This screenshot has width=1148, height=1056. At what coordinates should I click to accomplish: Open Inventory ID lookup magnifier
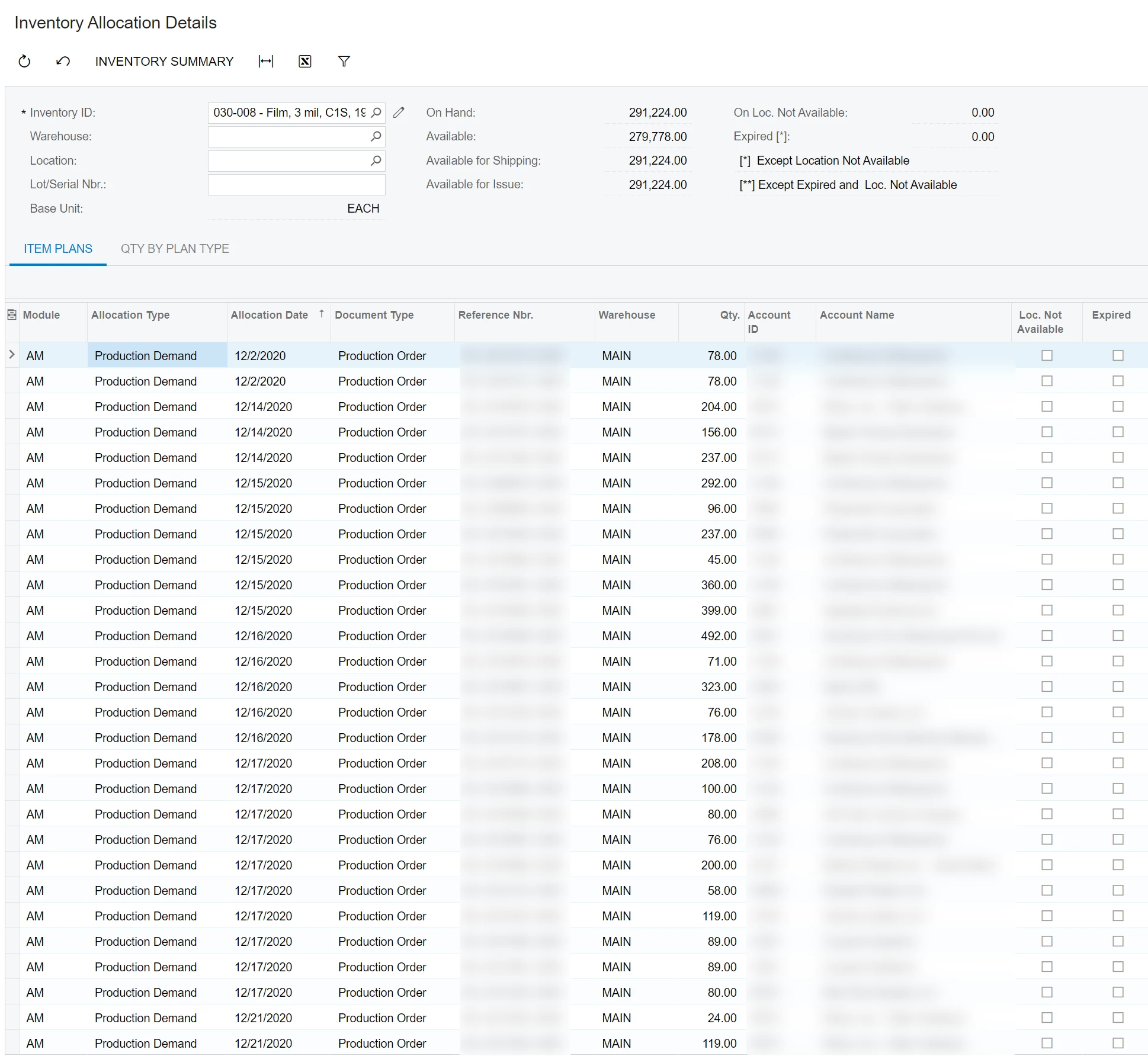point(376,113)
